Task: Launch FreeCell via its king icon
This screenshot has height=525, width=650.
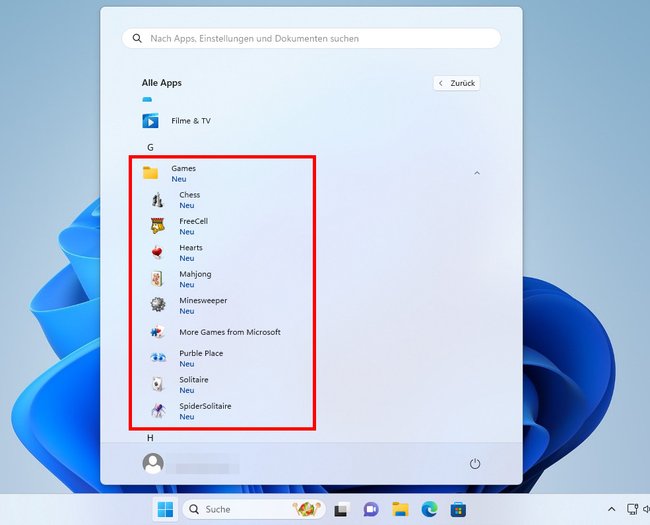Action: (x=158, y=226)
